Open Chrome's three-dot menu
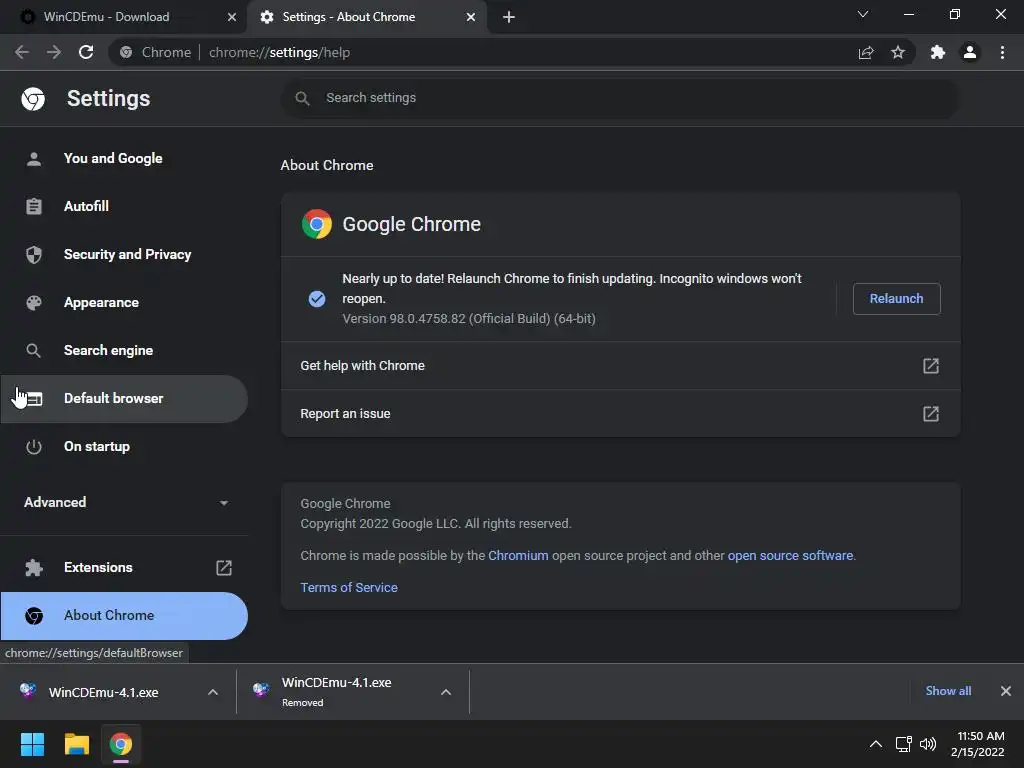This screenshot has width=1024, height=768. click(1002, 52)
